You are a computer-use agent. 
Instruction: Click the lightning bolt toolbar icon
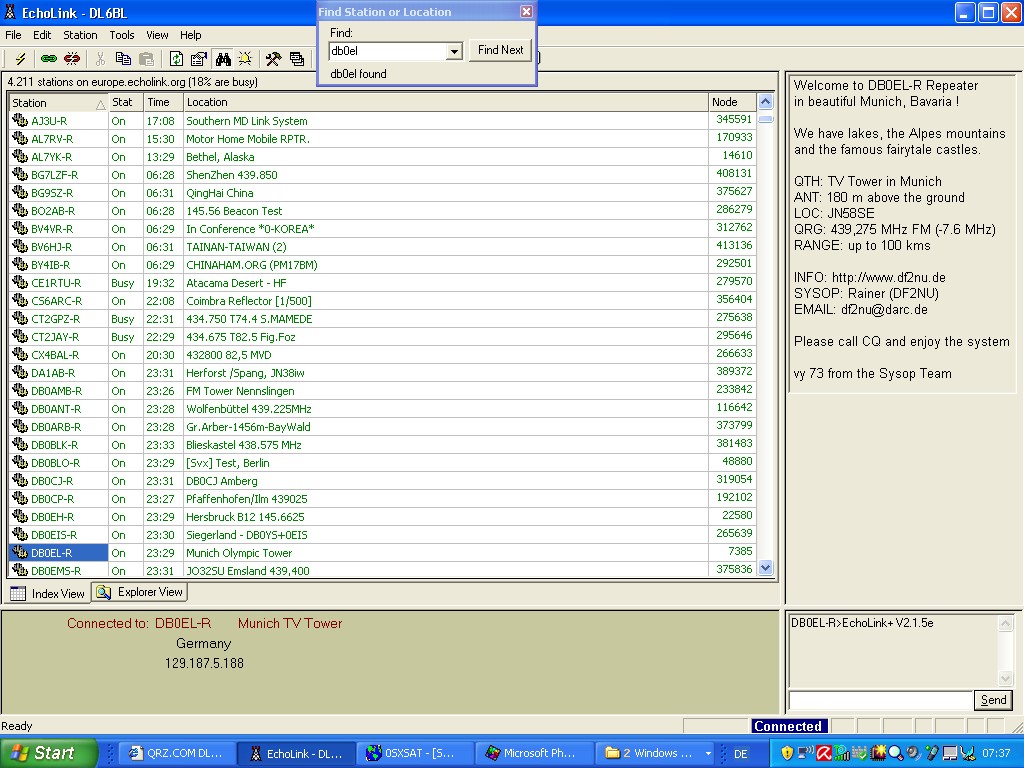[x=20, y=59]
